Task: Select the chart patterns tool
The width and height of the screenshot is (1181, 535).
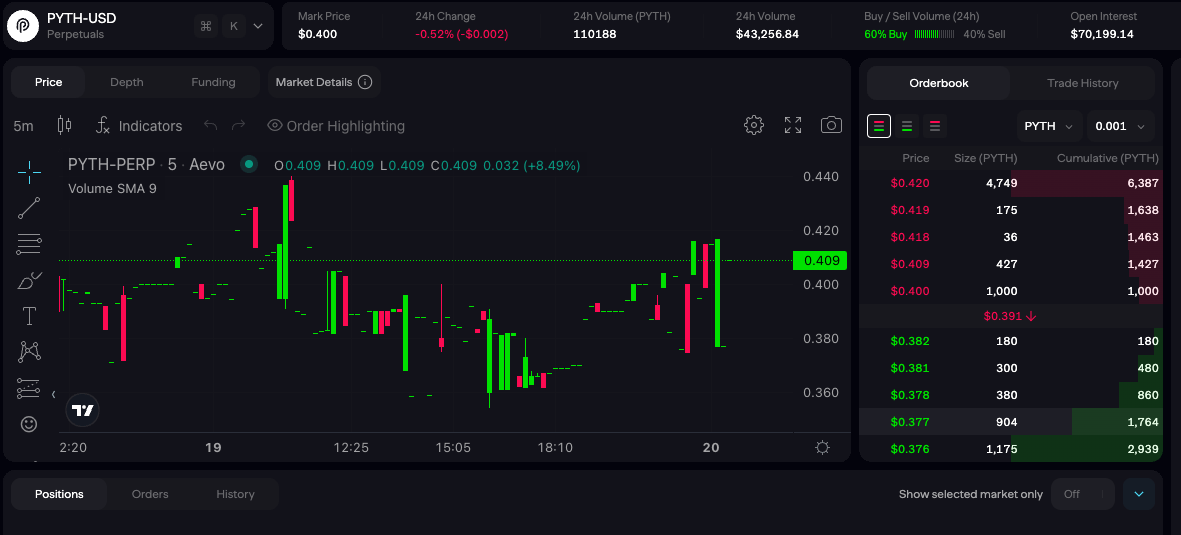Action: click(x=29, y=351)
